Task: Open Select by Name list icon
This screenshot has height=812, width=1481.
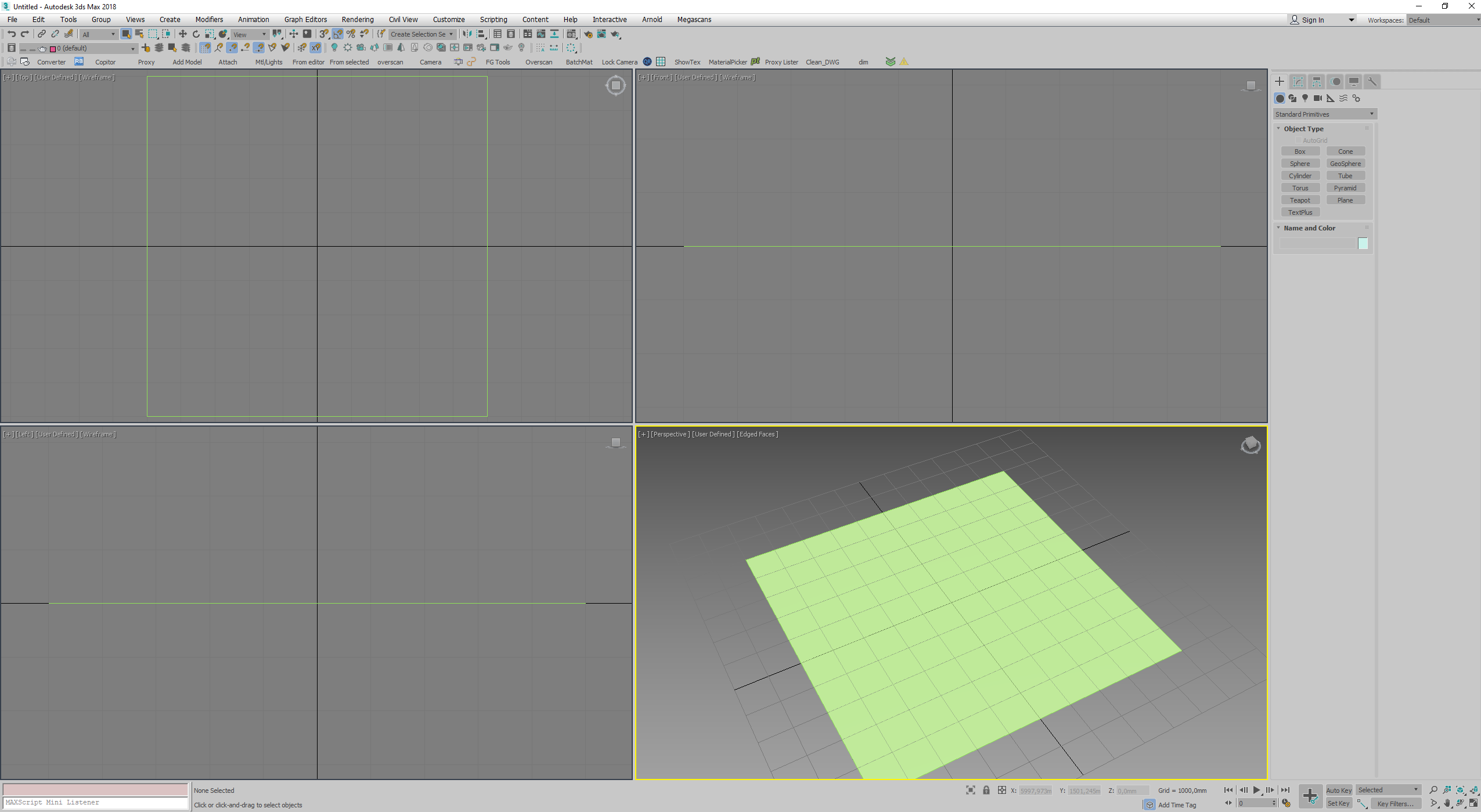Action: click(x=139, y=34)
